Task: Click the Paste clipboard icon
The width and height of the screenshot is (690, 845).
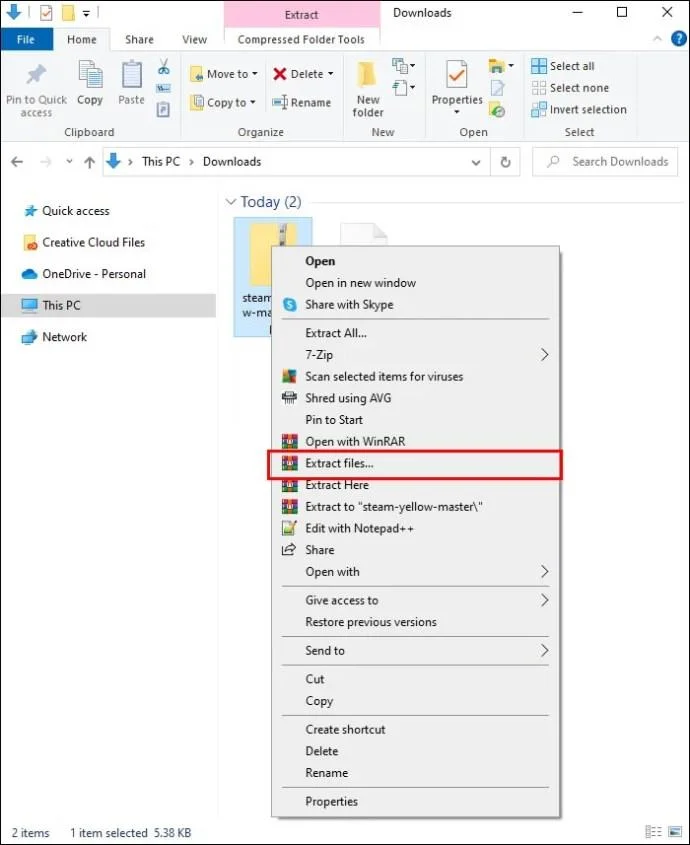Action: click(131, 76)
